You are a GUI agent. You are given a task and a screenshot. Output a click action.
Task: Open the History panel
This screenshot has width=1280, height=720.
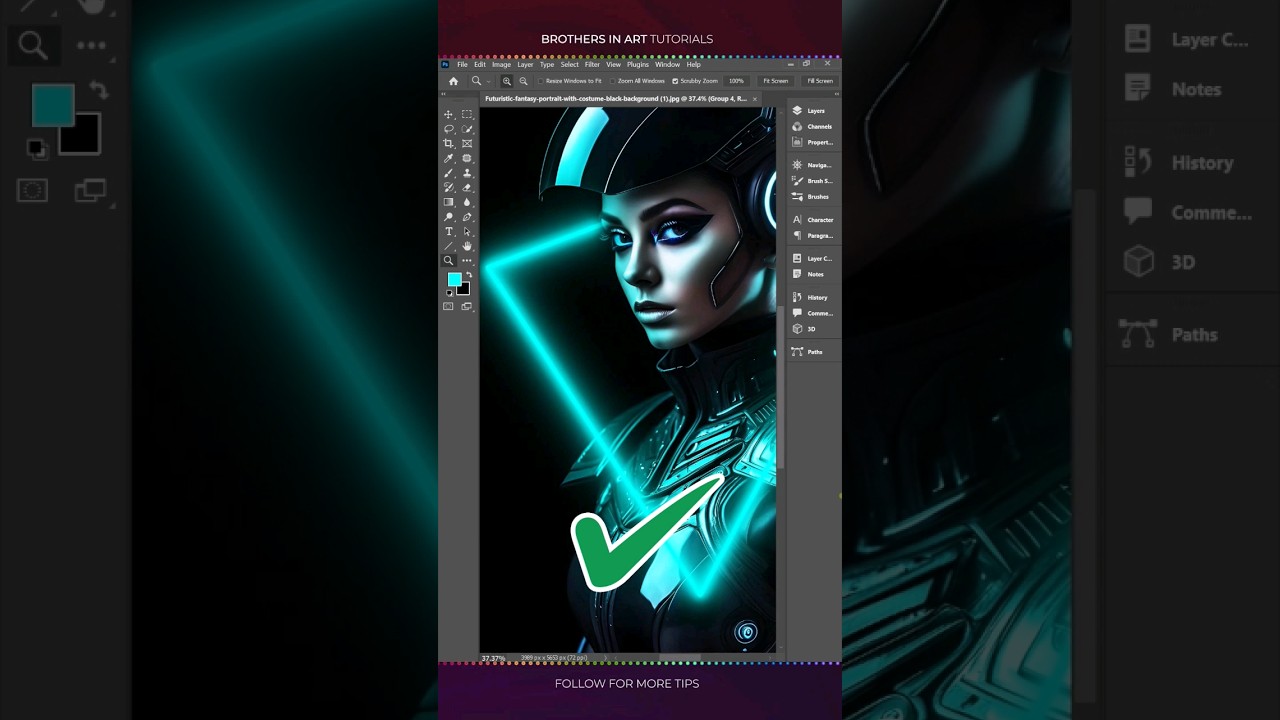811,297
